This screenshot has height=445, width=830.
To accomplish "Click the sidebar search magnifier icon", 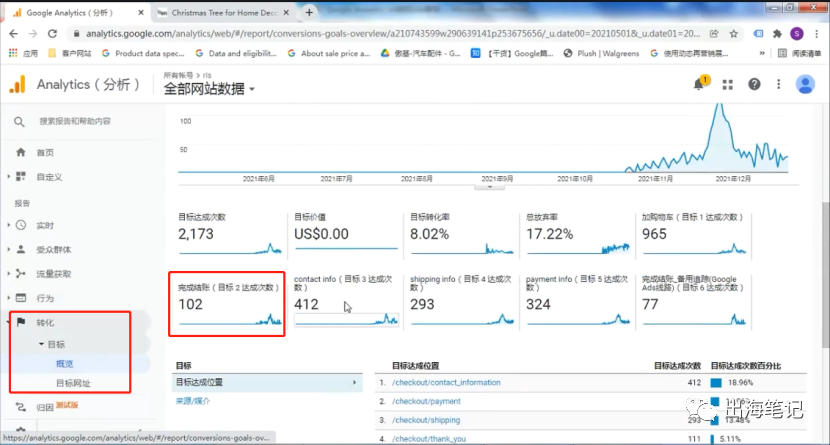I will click(19, 122).
